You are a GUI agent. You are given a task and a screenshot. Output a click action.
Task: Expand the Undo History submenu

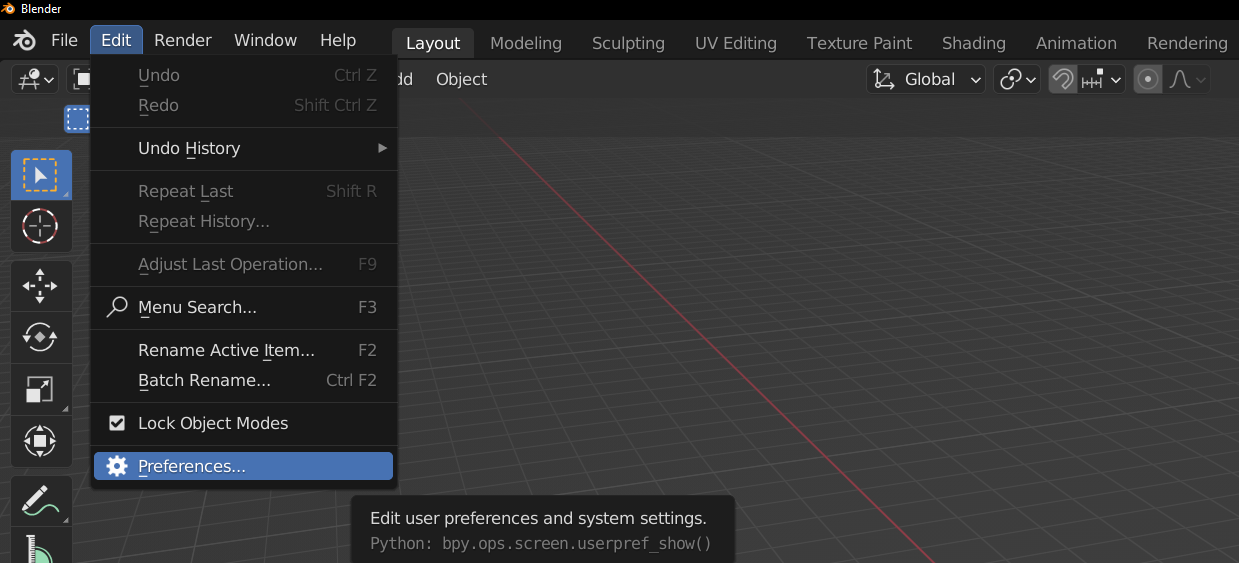[243, 148]
